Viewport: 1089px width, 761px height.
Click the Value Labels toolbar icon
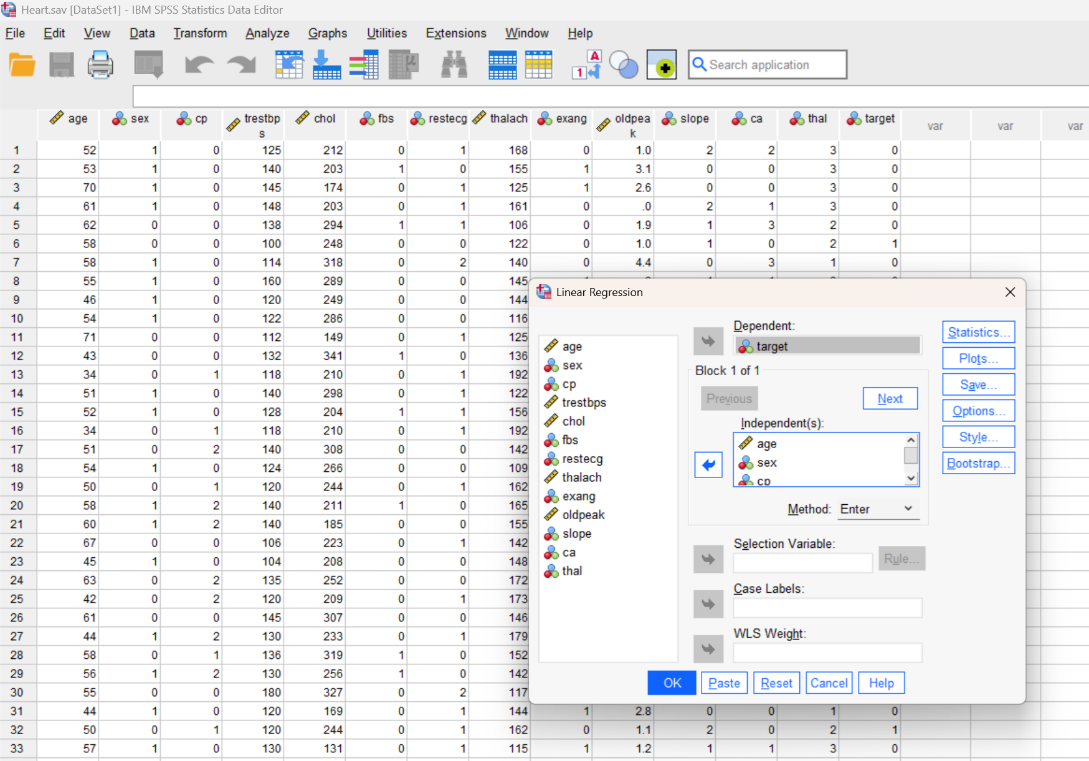pyautogui.click(x=587, y=65)
